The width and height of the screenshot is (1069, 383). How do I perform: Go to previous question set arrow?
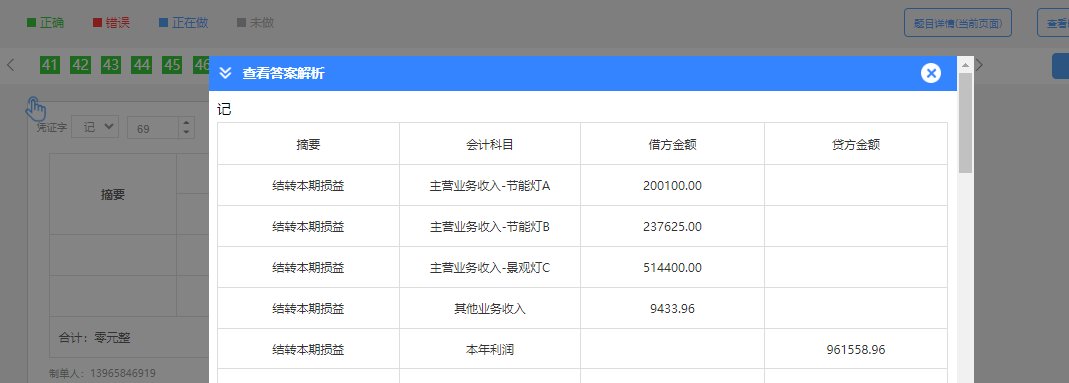pos(10,65)
